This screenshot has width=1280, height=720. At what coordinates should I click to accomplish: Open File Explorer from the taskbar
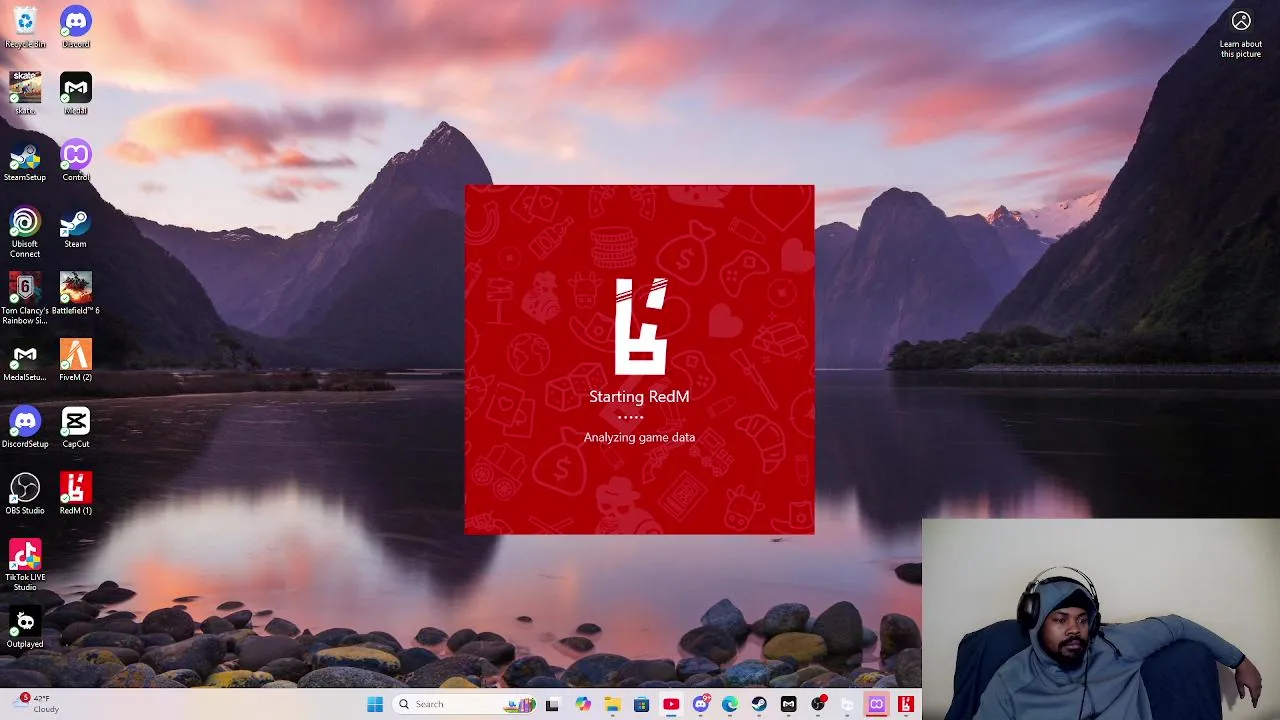click(x=612, y=704)
